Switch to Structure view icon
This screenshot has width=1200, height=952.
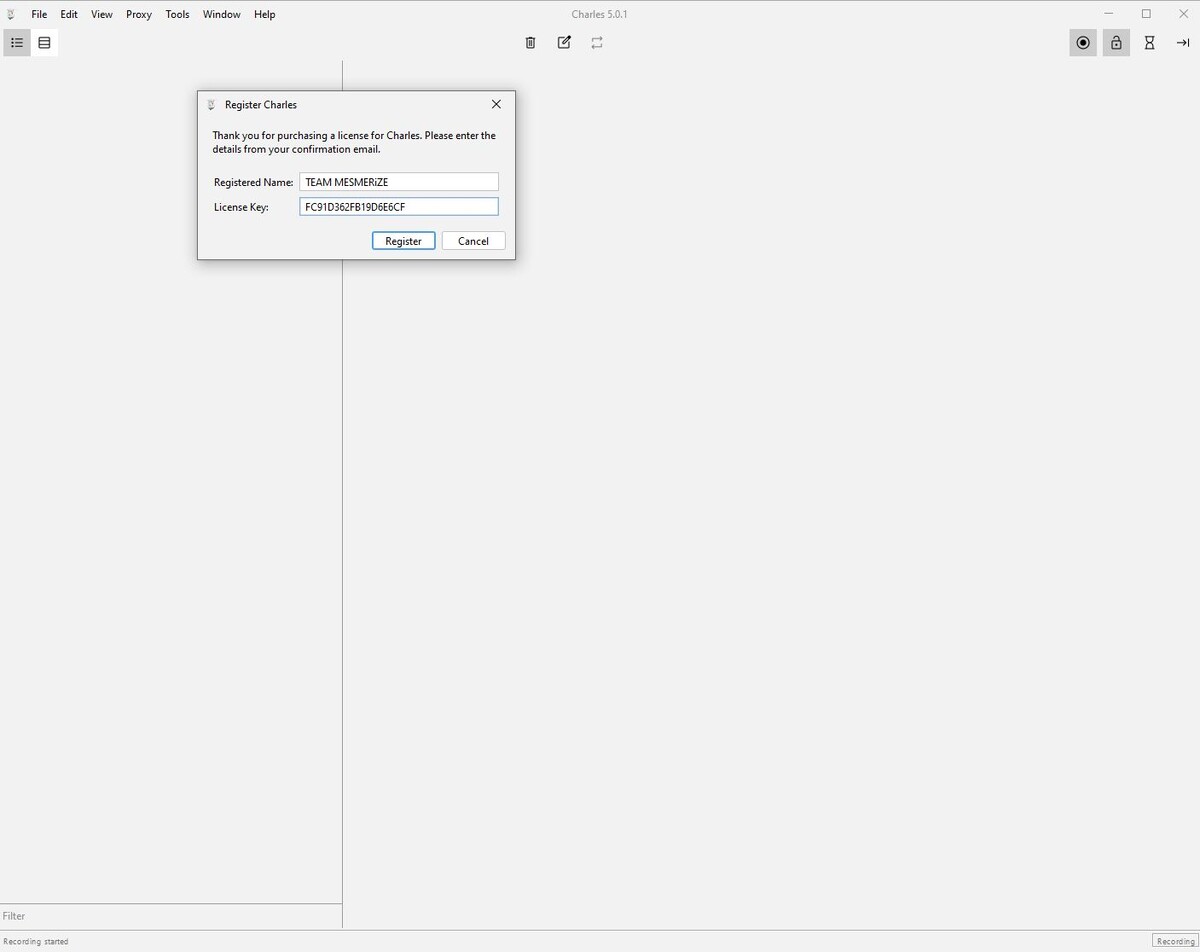click(17, 43)
